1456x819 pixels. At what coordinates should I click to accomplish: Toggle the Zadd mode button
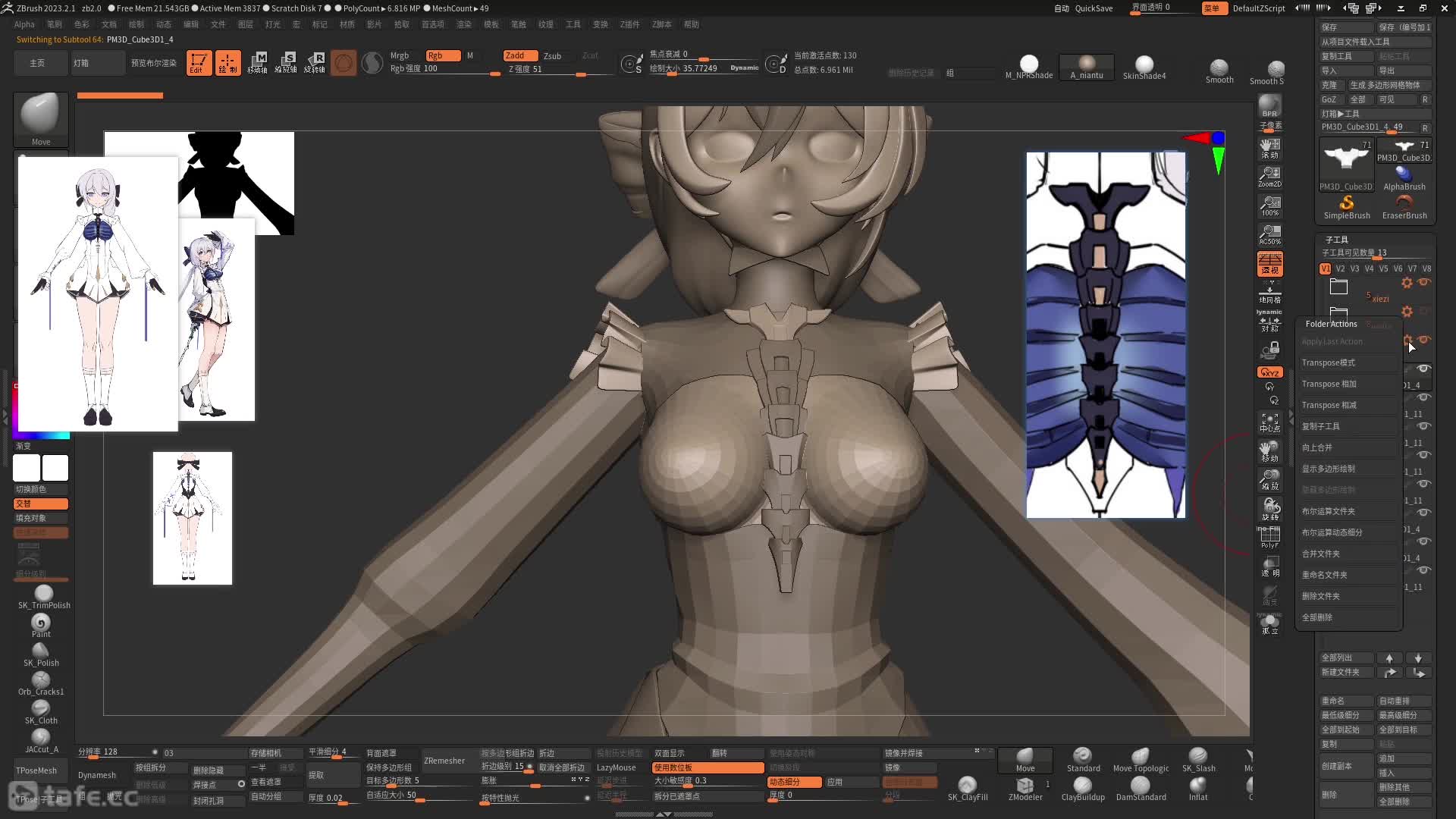point(520,55)
